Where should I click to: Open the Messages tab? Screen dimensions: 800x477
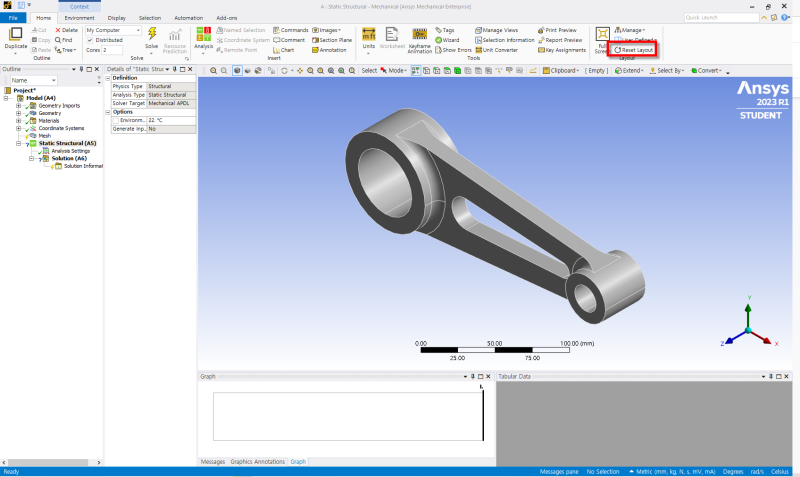(213, 462)
